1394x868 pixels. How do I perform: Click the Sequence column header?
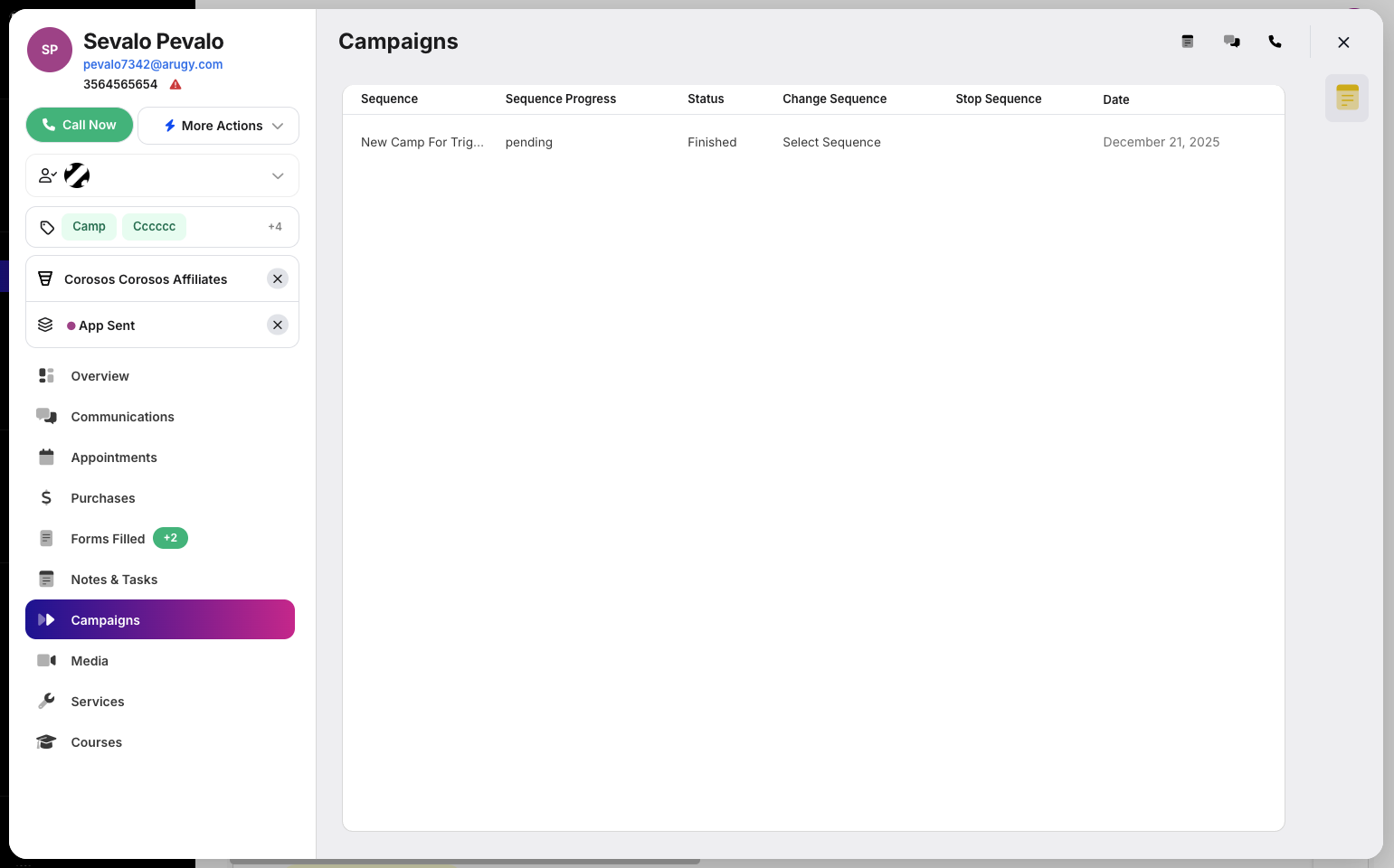389,99
